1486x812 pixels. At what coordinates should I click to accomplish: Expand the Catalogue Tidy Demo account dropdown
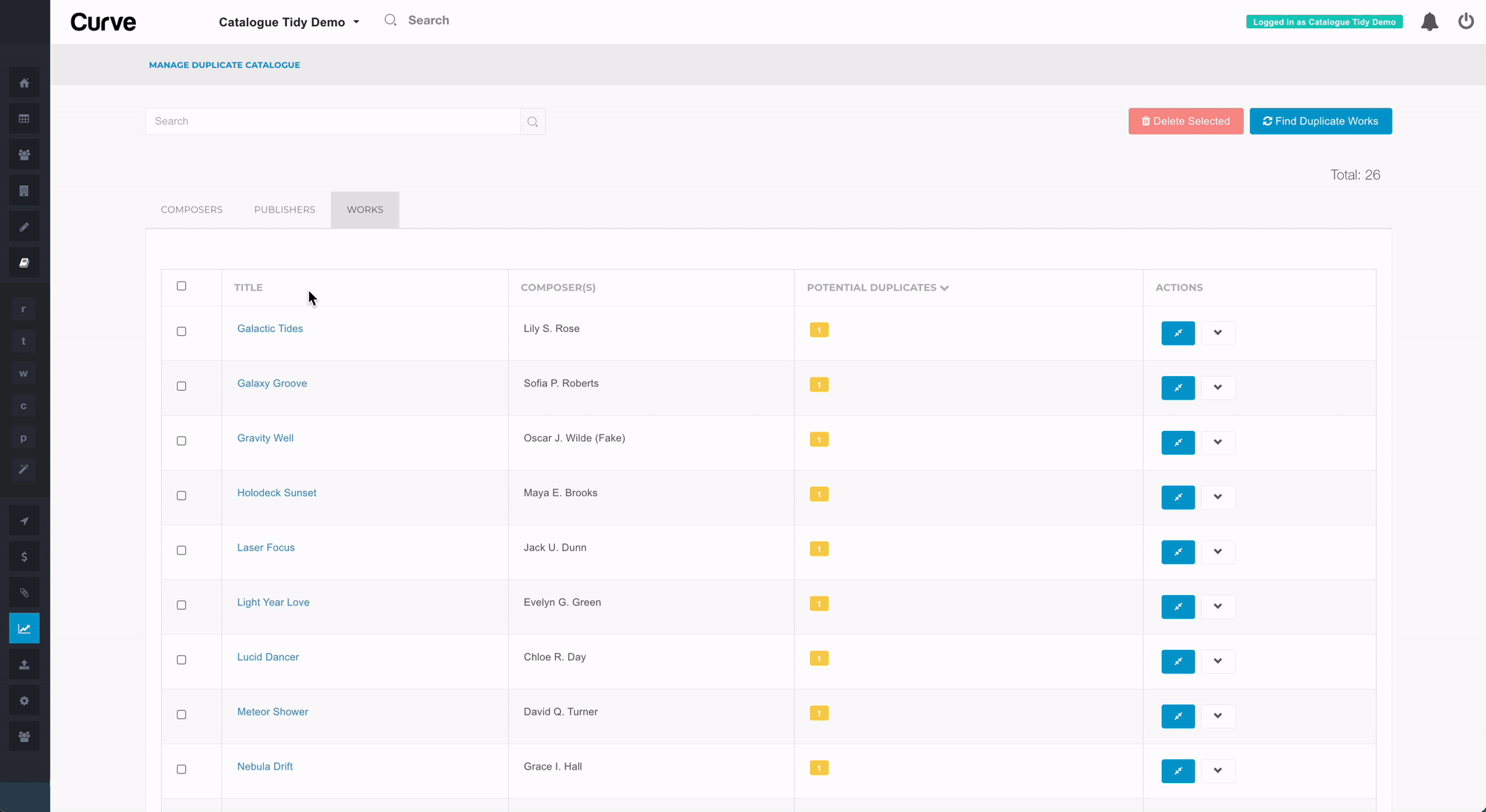click(289, 22)
